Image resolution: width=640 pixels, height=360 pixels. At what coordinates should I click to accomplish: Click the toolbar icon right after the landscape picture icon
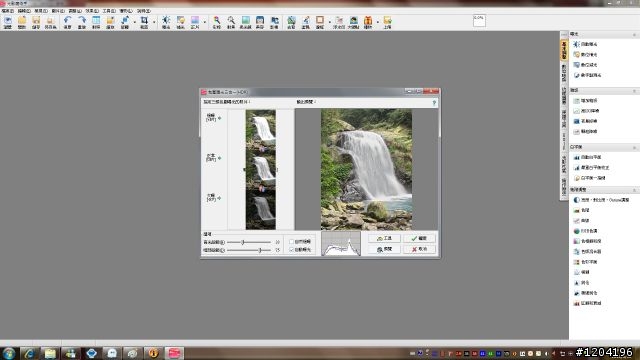pos(260,22)
